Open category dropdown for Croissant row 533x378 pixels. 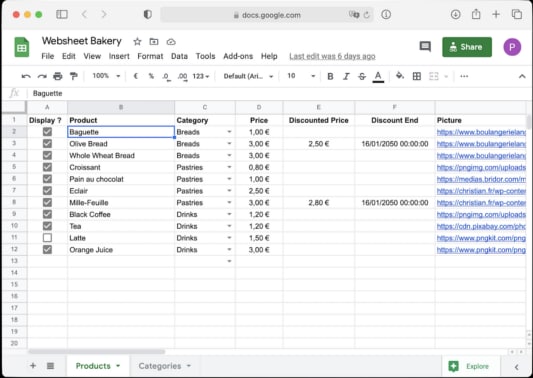point(229,167)
